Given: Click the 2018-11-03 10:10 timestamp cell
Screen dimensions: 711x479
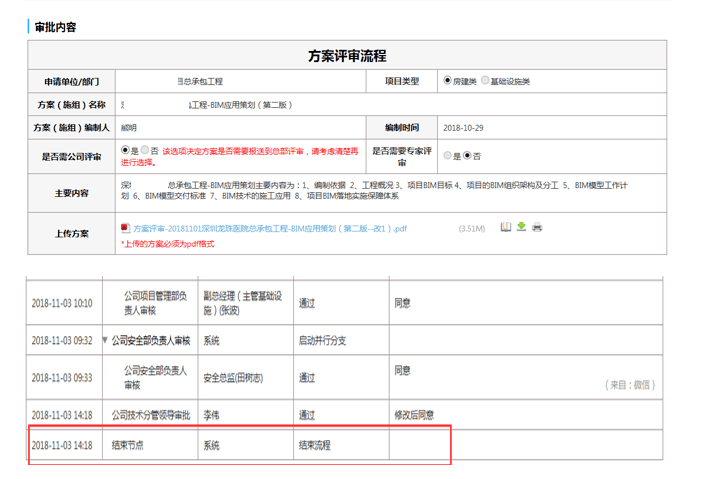Looking at the screenshot, I should coord(62,303).
